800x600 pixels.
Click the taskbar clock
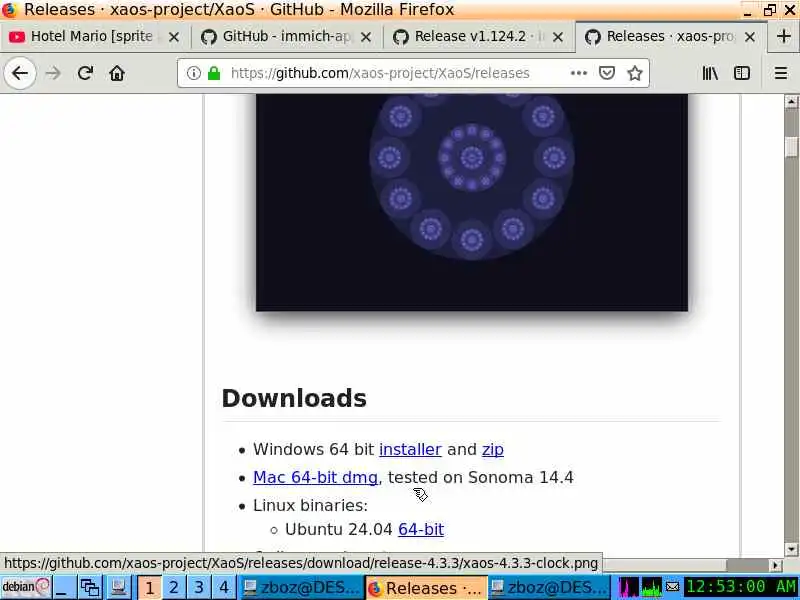[741, 587]
